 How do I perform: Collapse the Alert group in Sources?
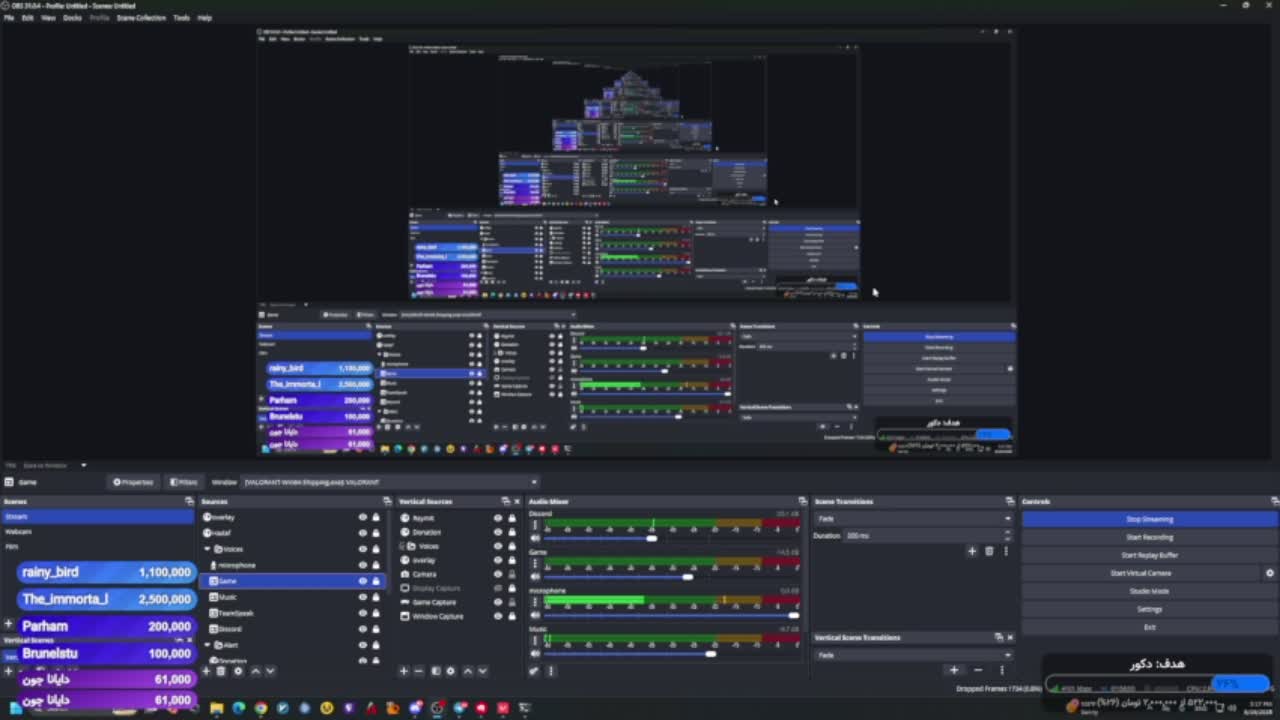pyautogui.click(x=208, y=645)
